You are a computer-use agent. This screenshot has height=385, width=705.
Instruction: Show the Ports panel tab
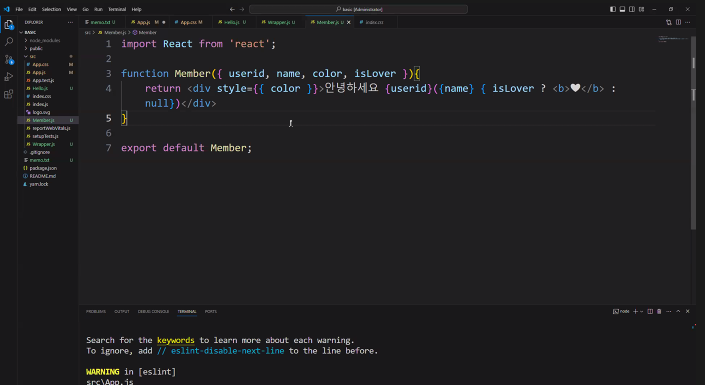[210, 311]
